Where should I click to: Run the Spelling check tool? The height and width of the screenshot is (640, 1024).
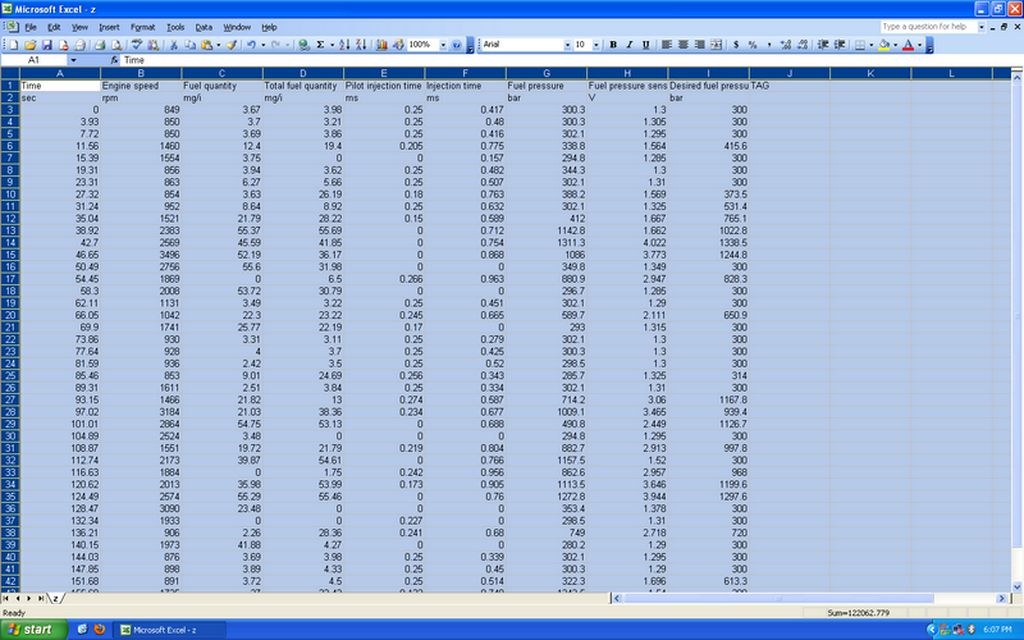136,44
